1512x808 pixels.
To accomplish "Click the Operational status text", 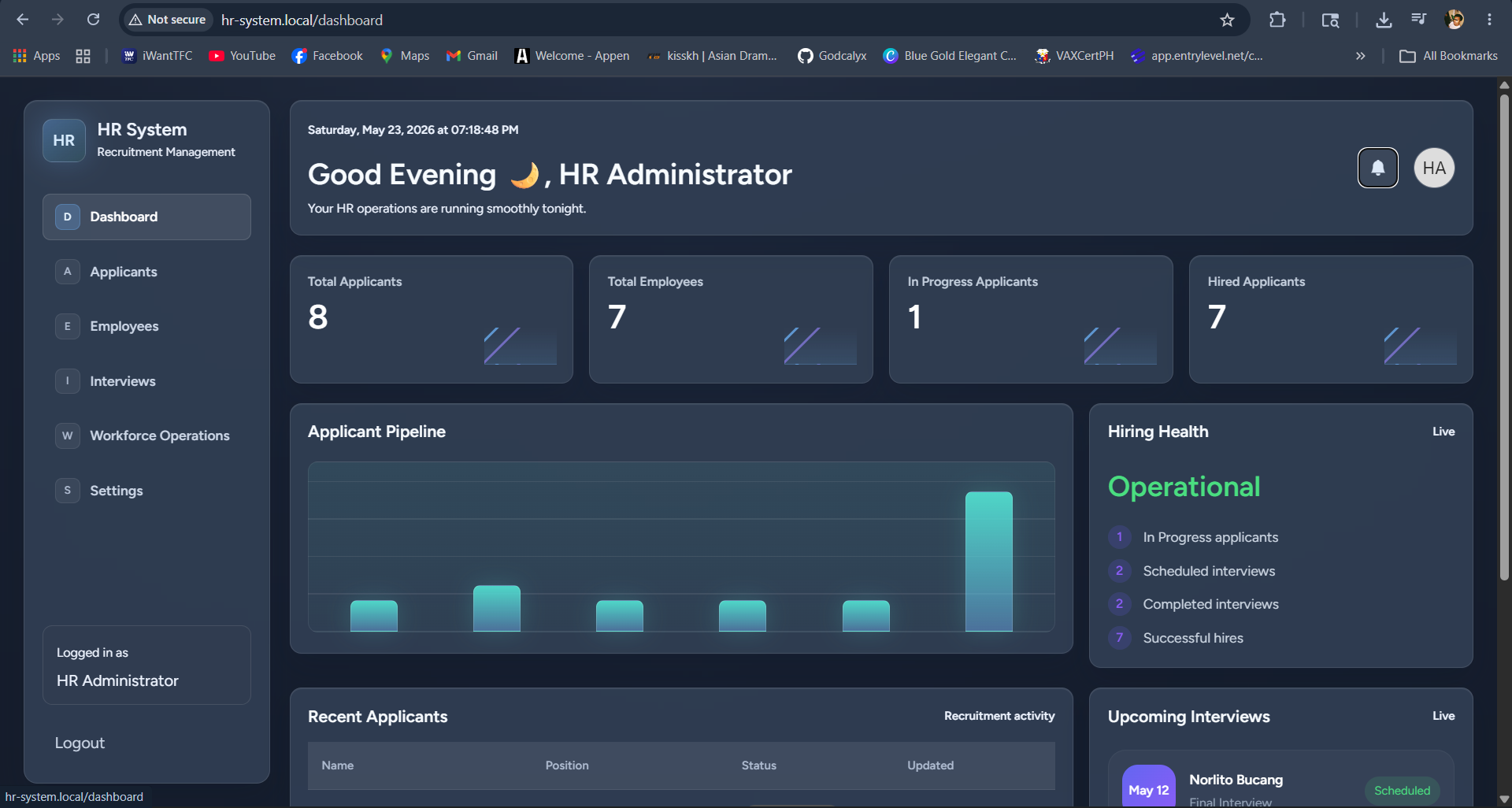I will (1184, 487).
